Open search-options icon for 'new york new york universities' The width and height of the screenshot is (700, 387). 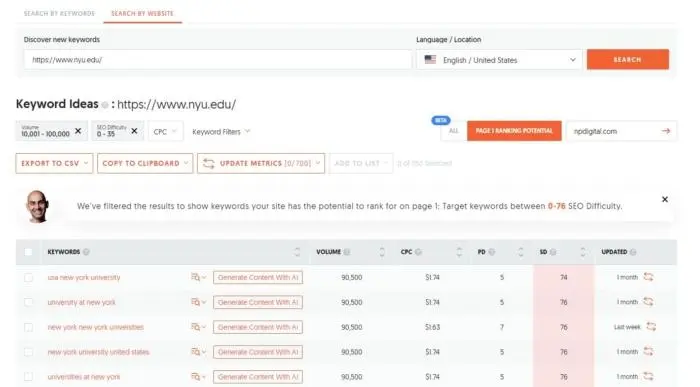198,327
